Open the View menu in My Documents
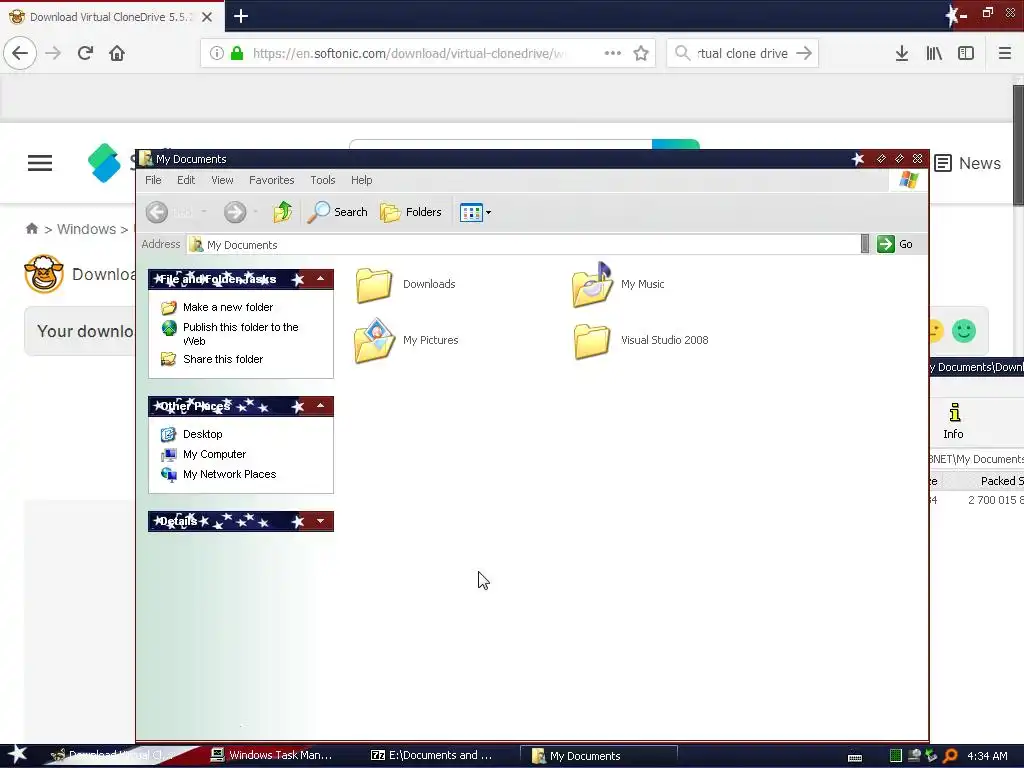This screenshot has width=1024, height=768. [x=222, y=180]
